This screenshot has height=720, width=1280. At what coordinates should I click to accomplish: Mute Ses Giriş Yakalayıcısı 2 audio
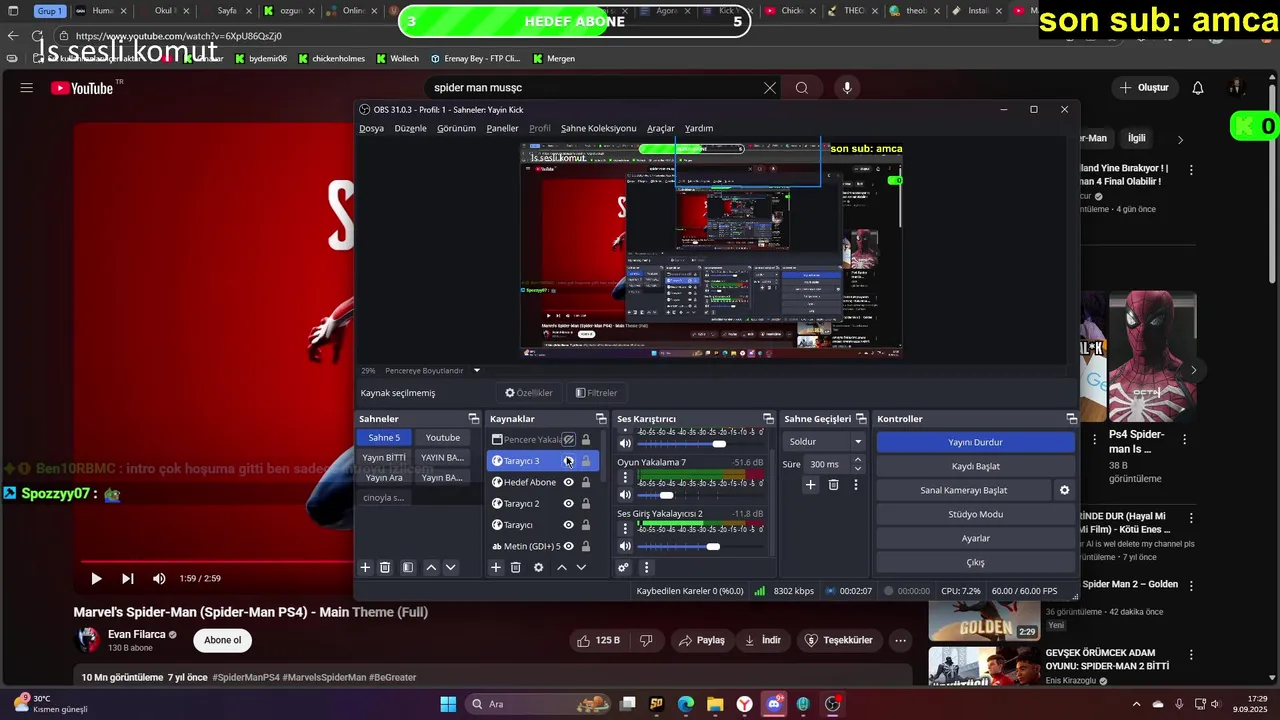click(x=626, y=546)
